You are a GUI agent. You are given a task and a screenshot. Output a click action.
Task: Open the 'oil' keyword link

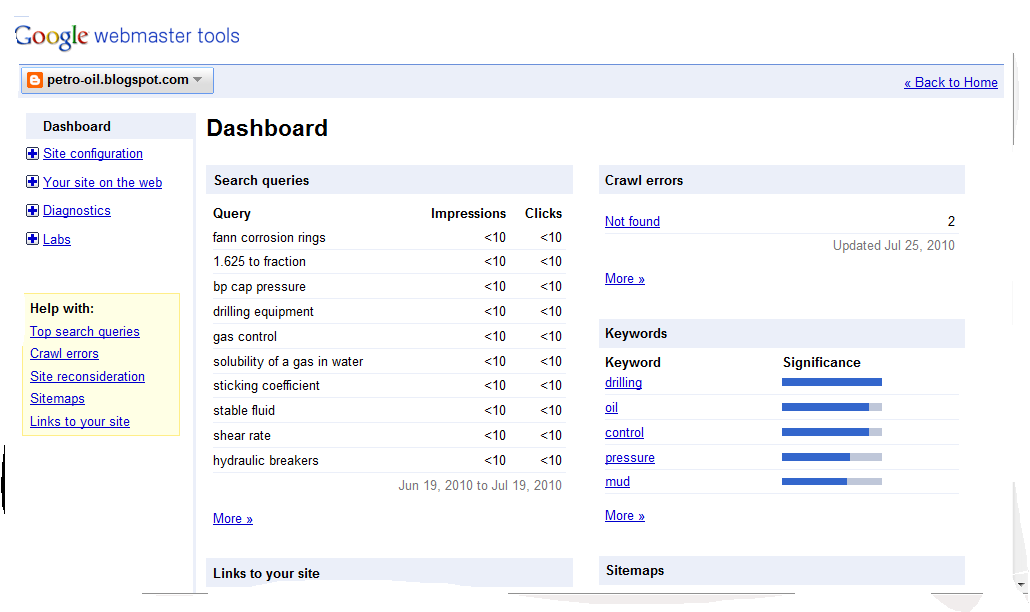pos(611,408)
